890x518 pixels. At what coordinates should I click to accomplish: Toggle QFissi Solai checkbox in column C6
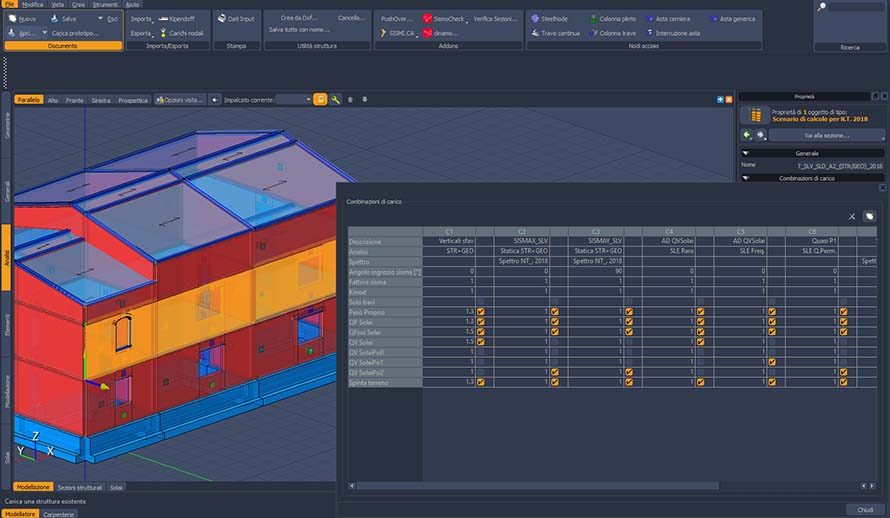point(843,331)
